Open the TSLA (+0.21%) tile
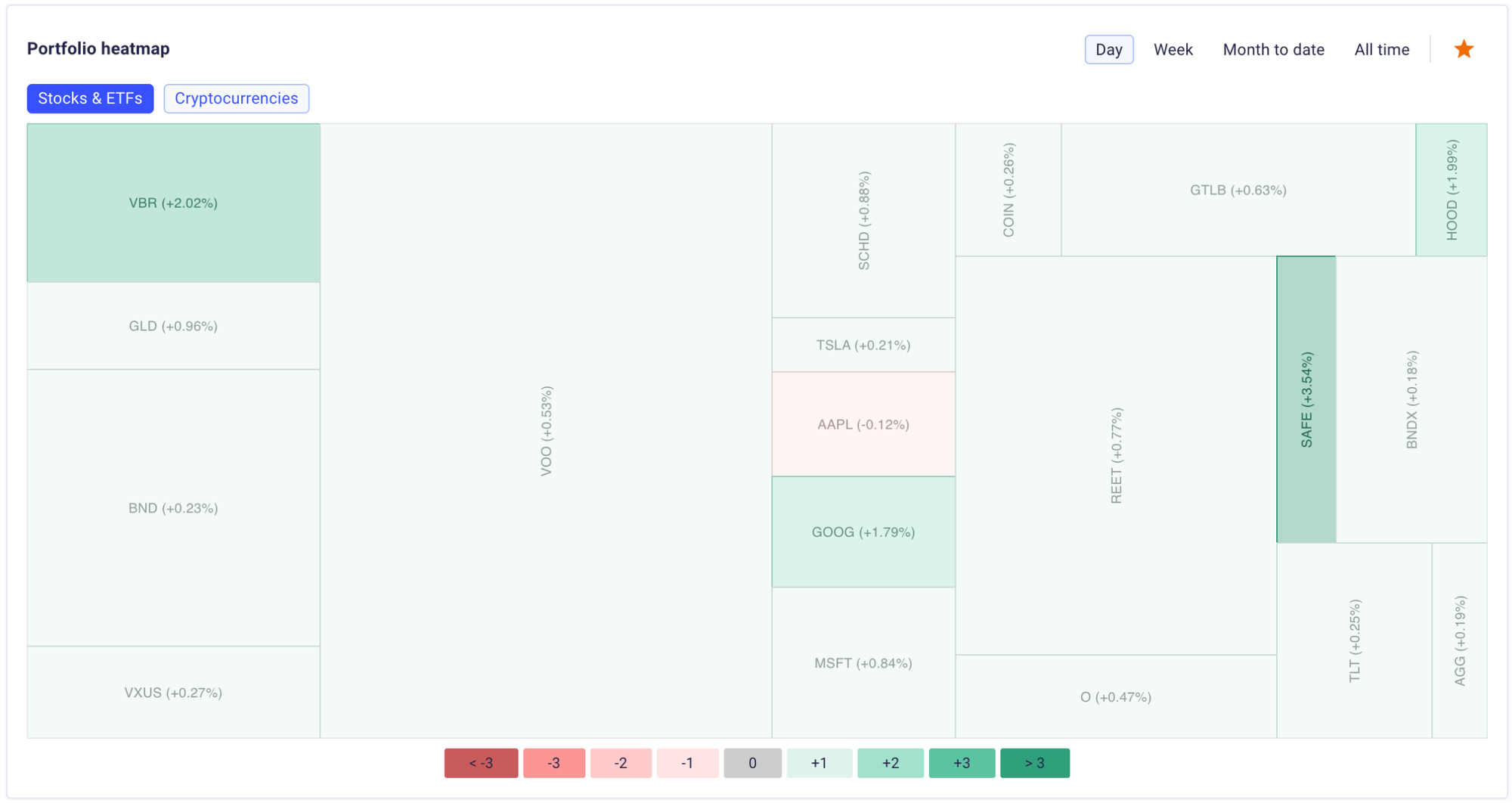 863,345
